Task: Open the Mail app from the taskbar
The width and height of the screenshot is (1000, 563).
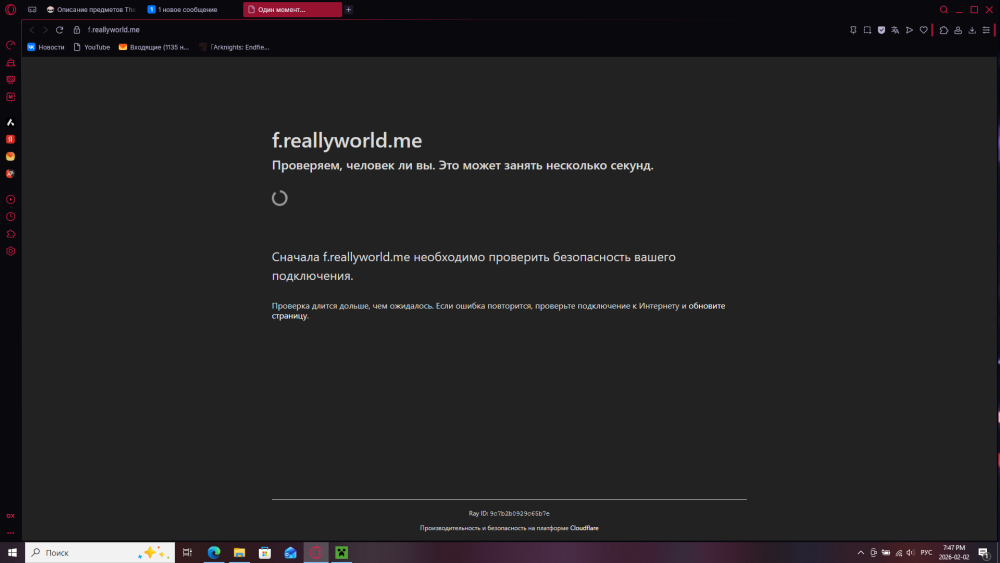Action: [x=290, y=553]
